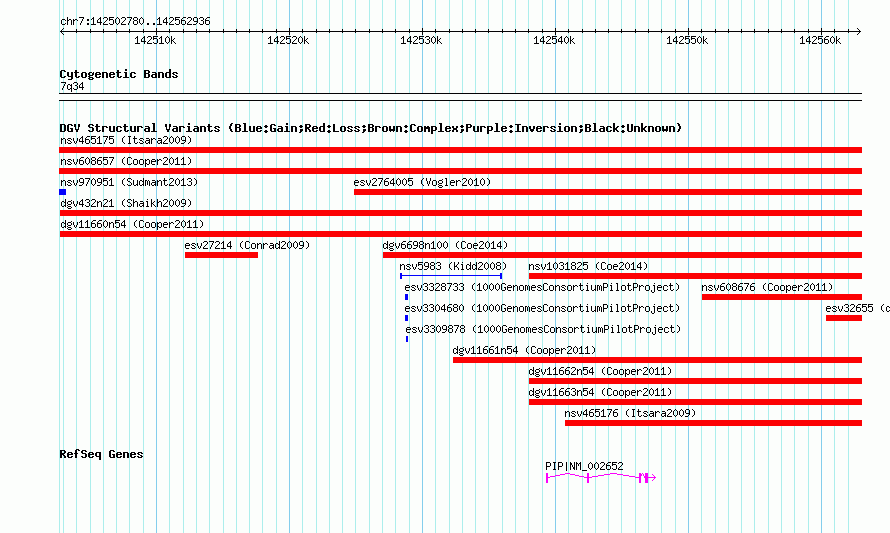Click the dgv11660n54 (Cooper2011) label
This screenshot has height=533, width=890.
point(132,224)
